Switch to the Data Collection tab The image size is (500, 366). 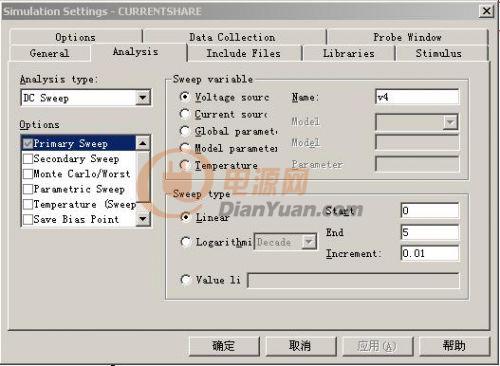click(233, 37)
